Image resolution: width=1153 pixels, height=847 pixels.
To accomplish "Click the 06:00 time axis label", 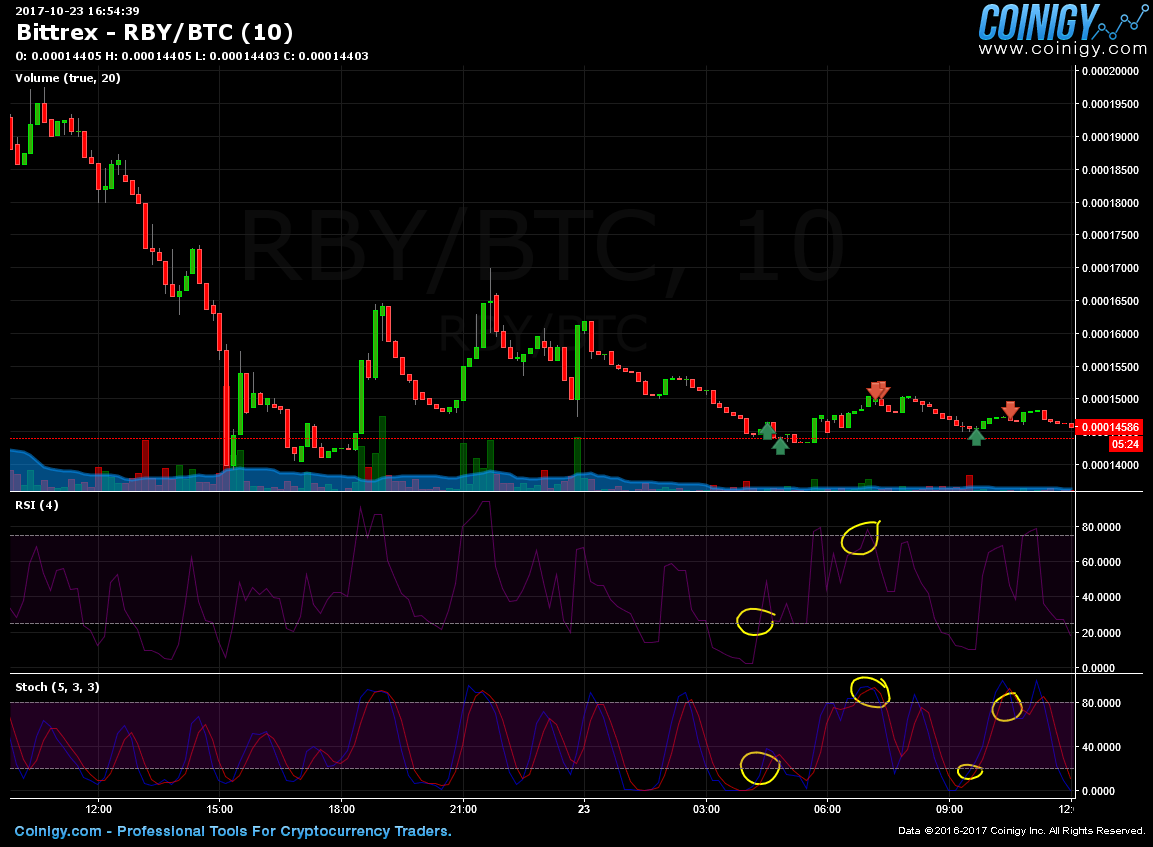I will point(827,809).
